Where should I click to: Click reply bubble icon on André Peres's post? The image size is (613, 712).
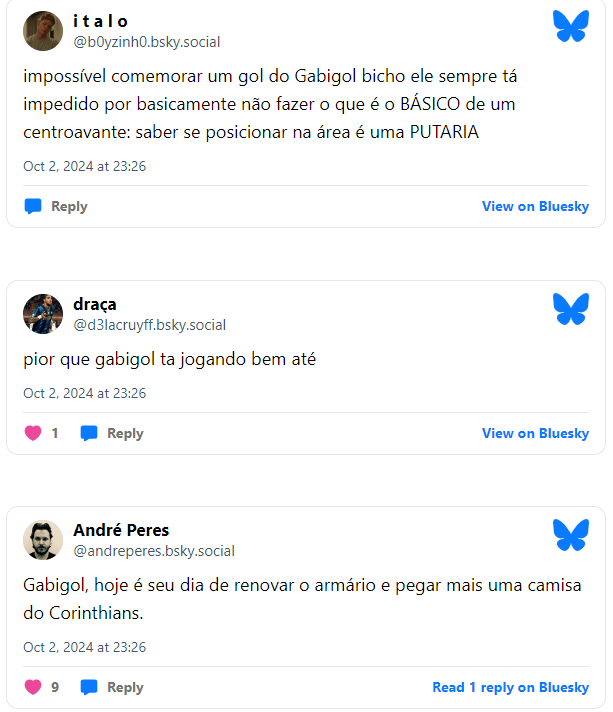[89, 687]
